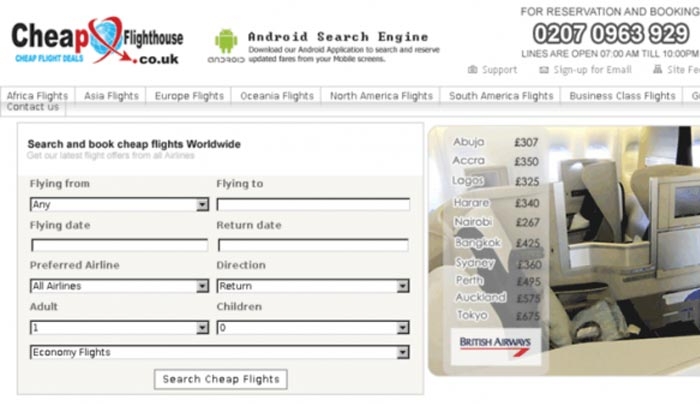Click the Search Cheap Flights button
This screenshot has height=404, width=700.
pyautogui.click(x=221, y=379)
